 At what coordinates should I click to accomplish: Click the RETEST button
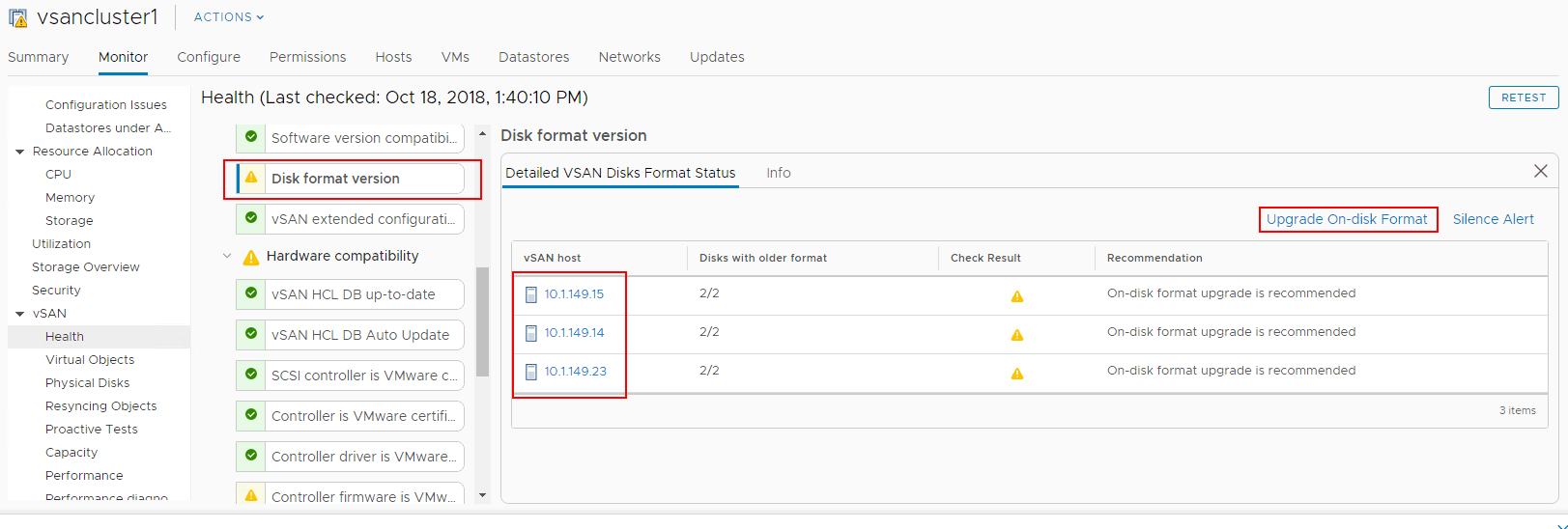click(1524, 97)
